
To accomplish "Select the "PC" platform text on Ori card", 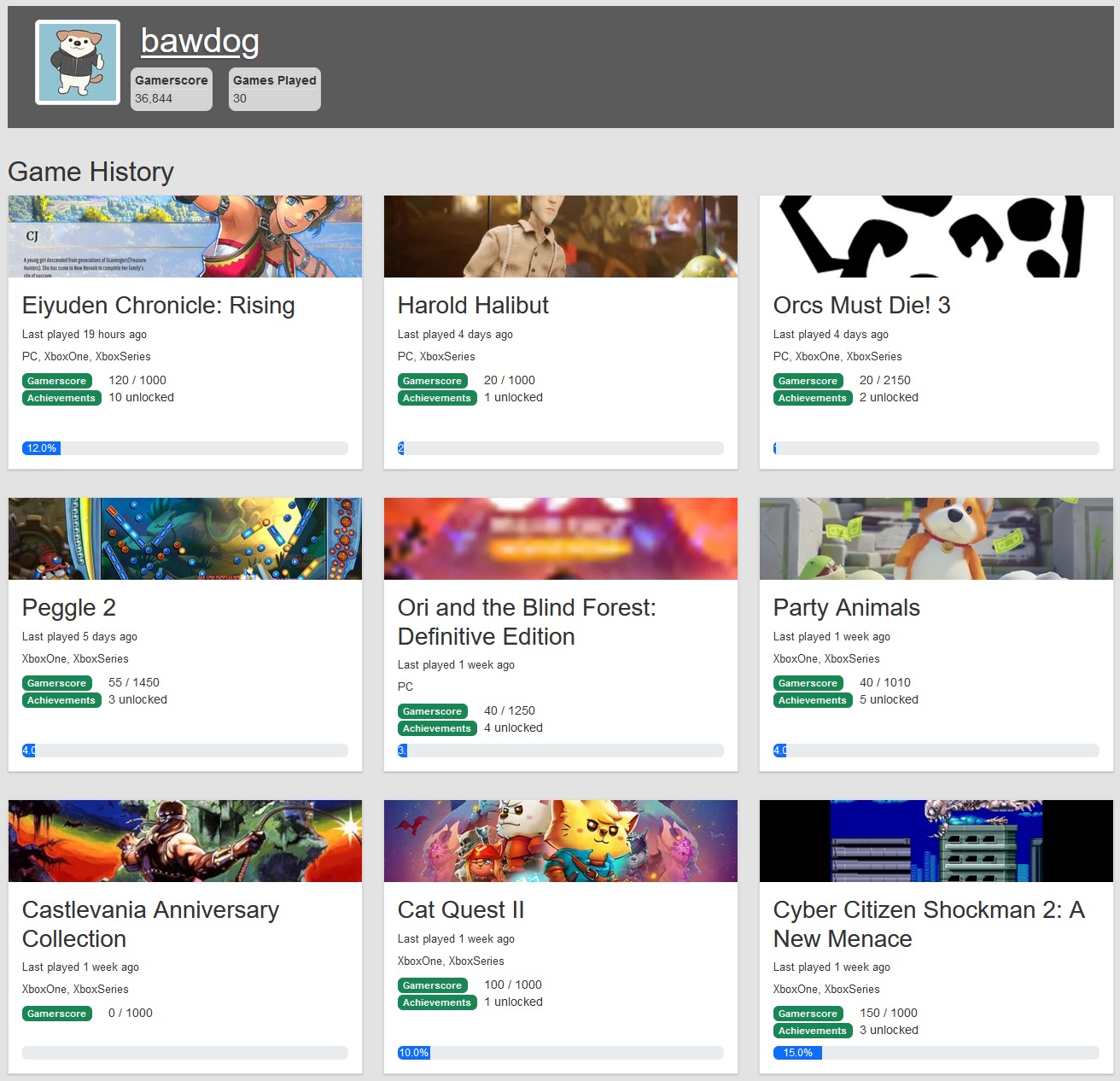I will point(405,687).
